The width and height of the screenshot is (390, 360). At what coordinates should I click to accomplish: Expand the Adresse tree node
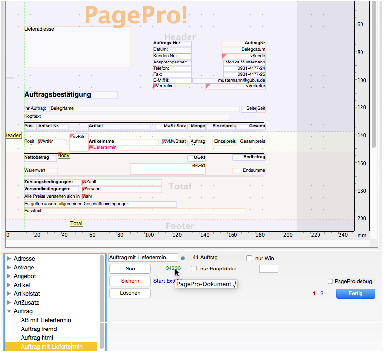[9, 258]
